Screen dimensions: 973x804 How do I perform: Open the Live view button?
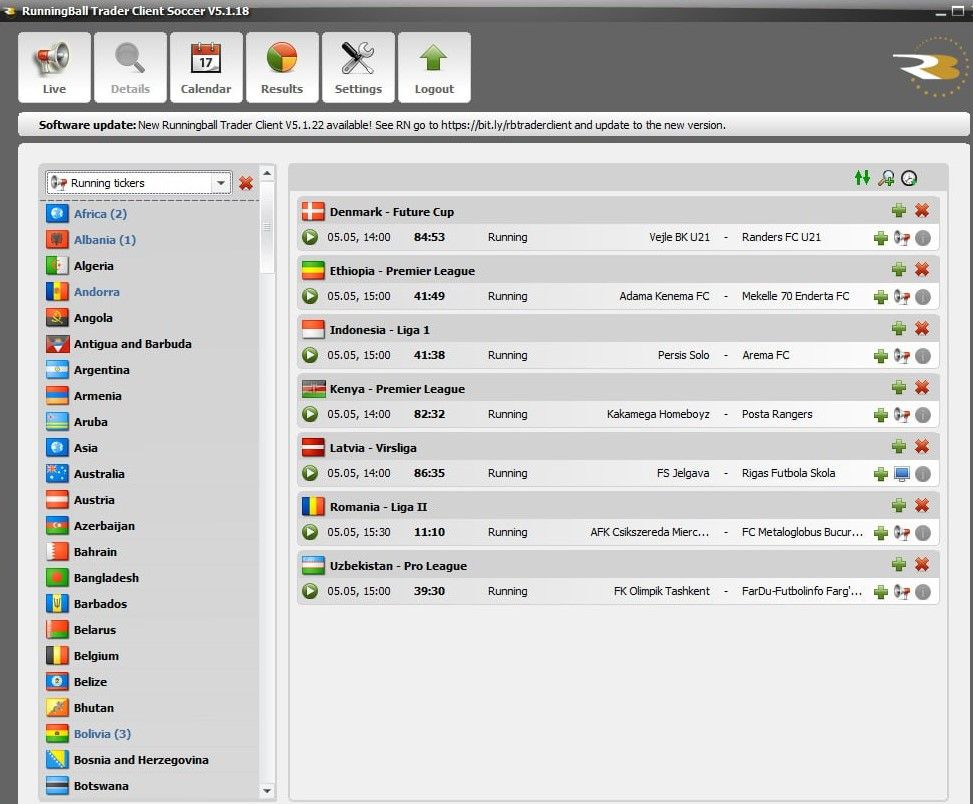coord(55,68)
